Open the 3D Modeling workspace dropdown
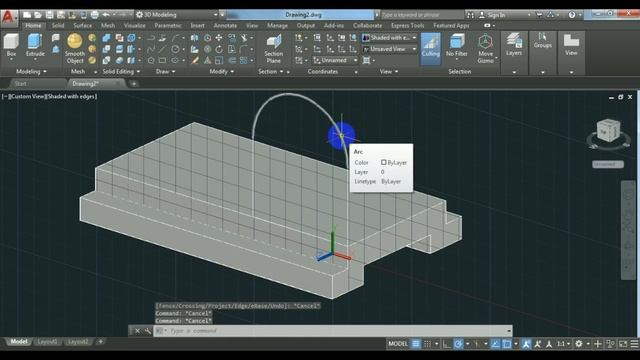The image size is (640, 360). pos(176,15)
